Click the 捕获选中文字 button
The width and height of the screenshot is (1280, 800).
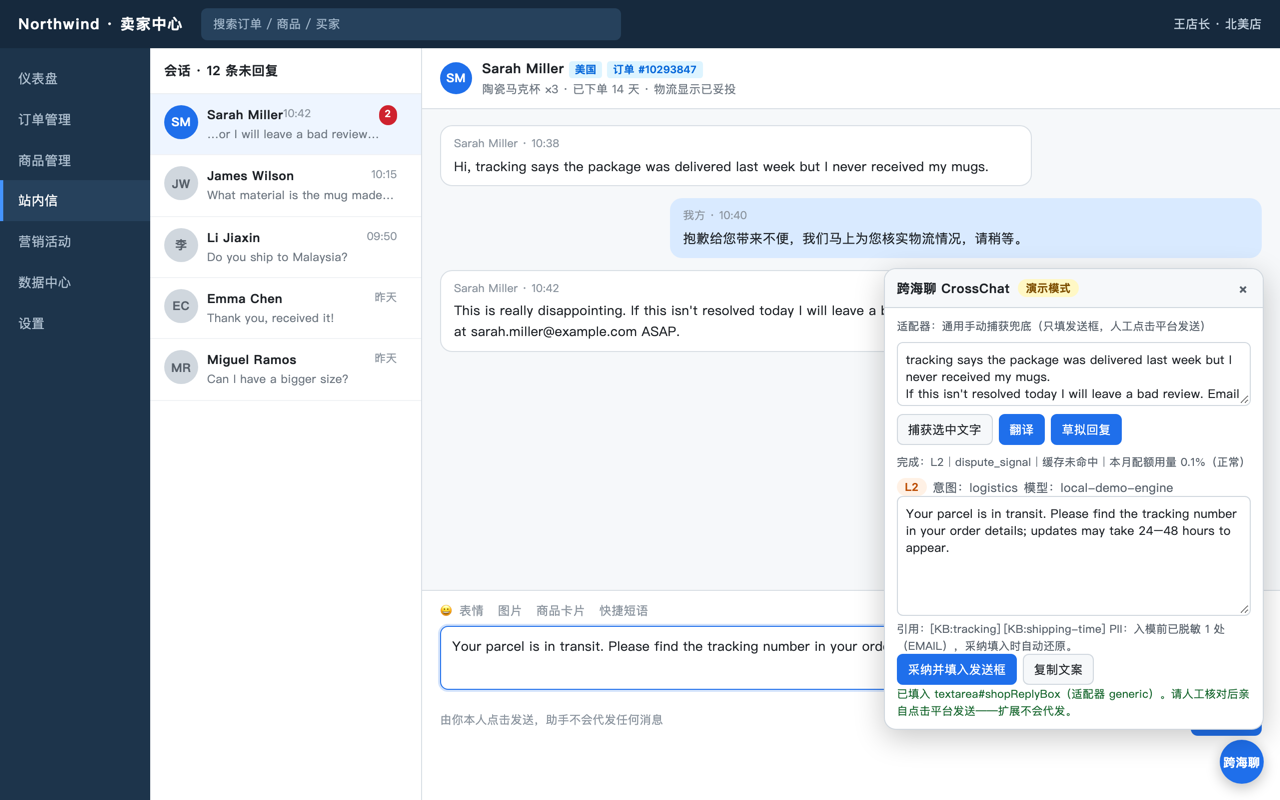(944, 430)
